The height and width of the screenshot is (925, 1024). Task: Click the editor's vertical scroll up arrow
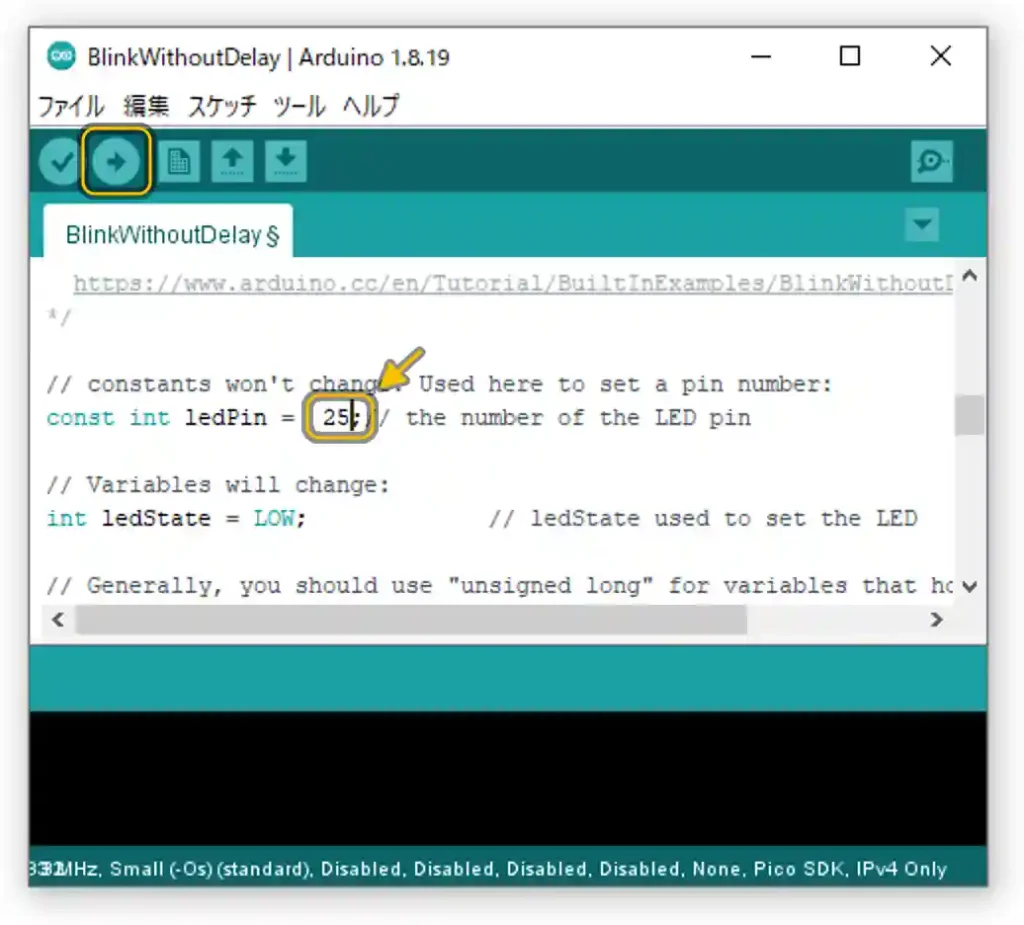tap(970, 276)
